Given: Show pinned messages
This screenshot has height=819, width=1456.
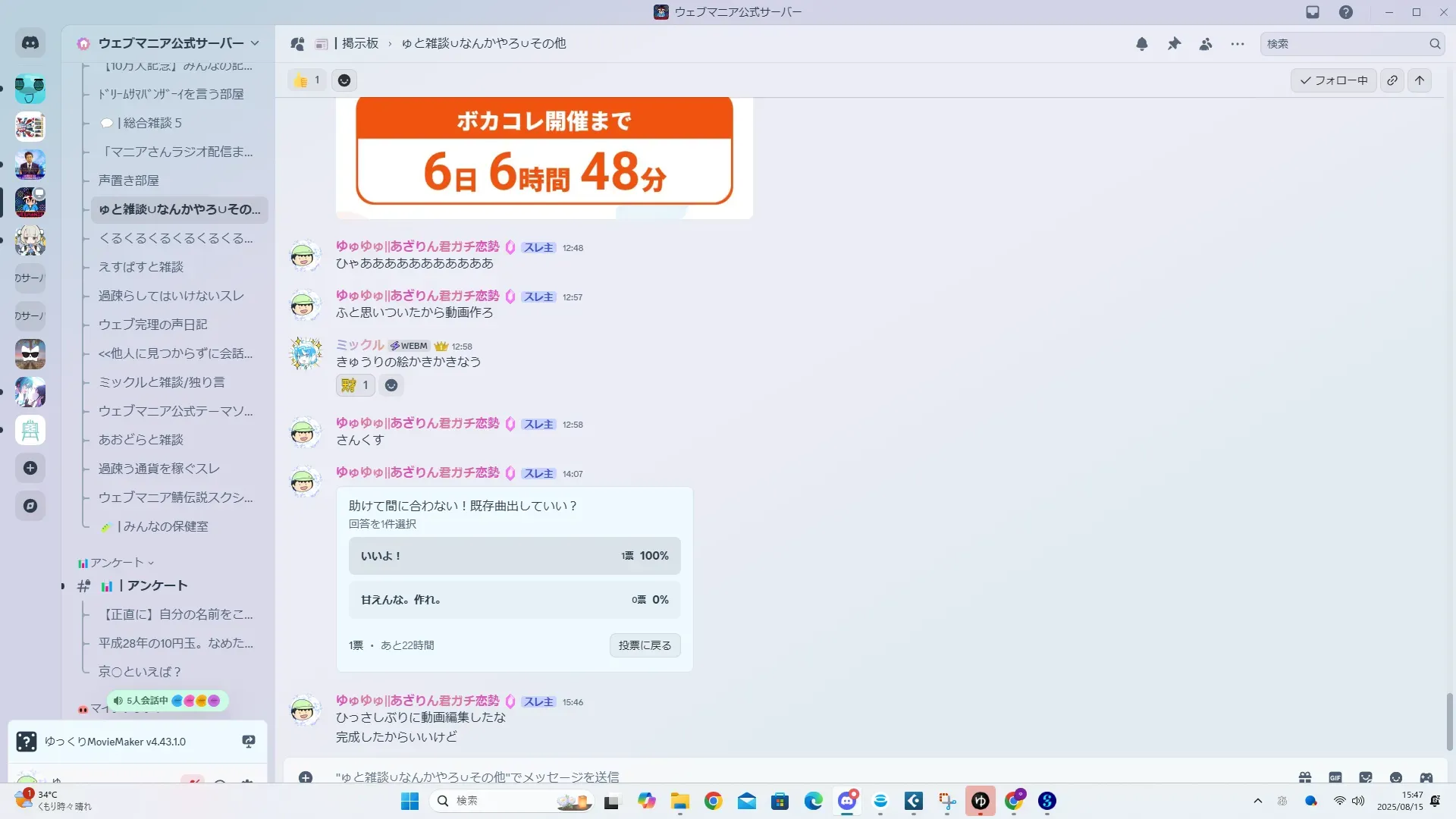Looking at the screenshot, I should click(x=1174, y=44).
